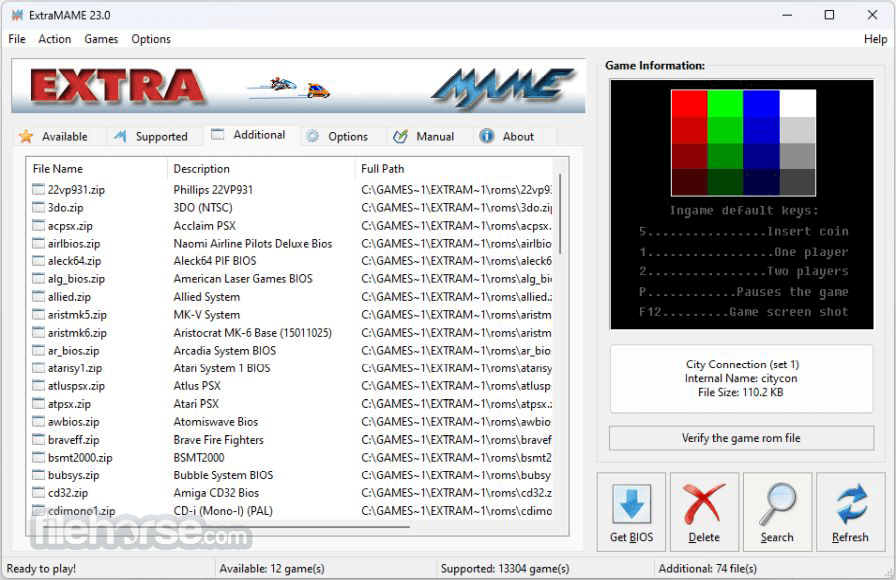Image resolution: width=896 pixels, height=580 pixels.
Task: Click the ExtraMAME logo banner
Action: [x=298, y=87]
